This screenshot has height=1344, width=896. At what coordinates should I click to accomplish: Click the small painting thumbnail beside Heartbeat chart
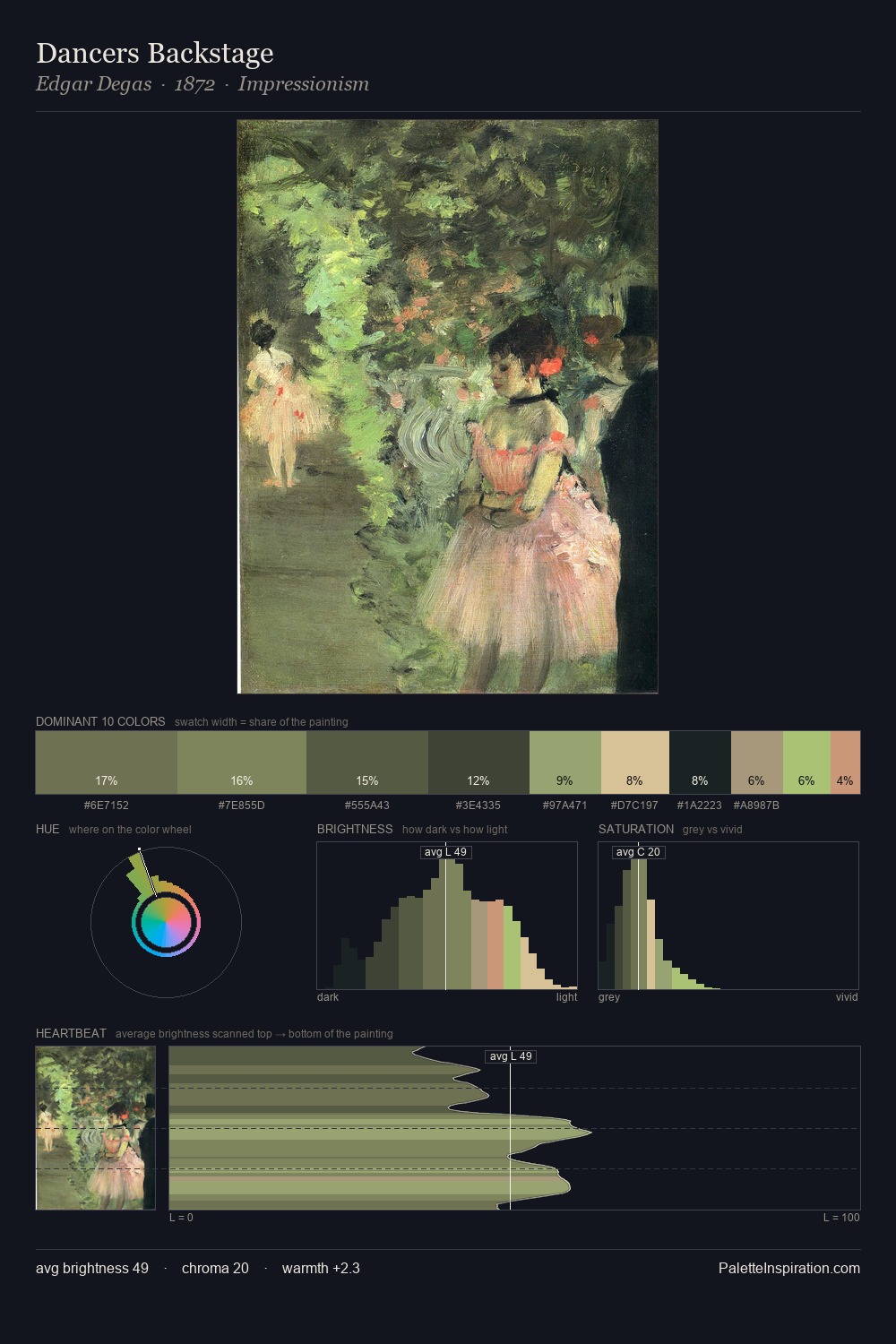[x=96, y=1128]
